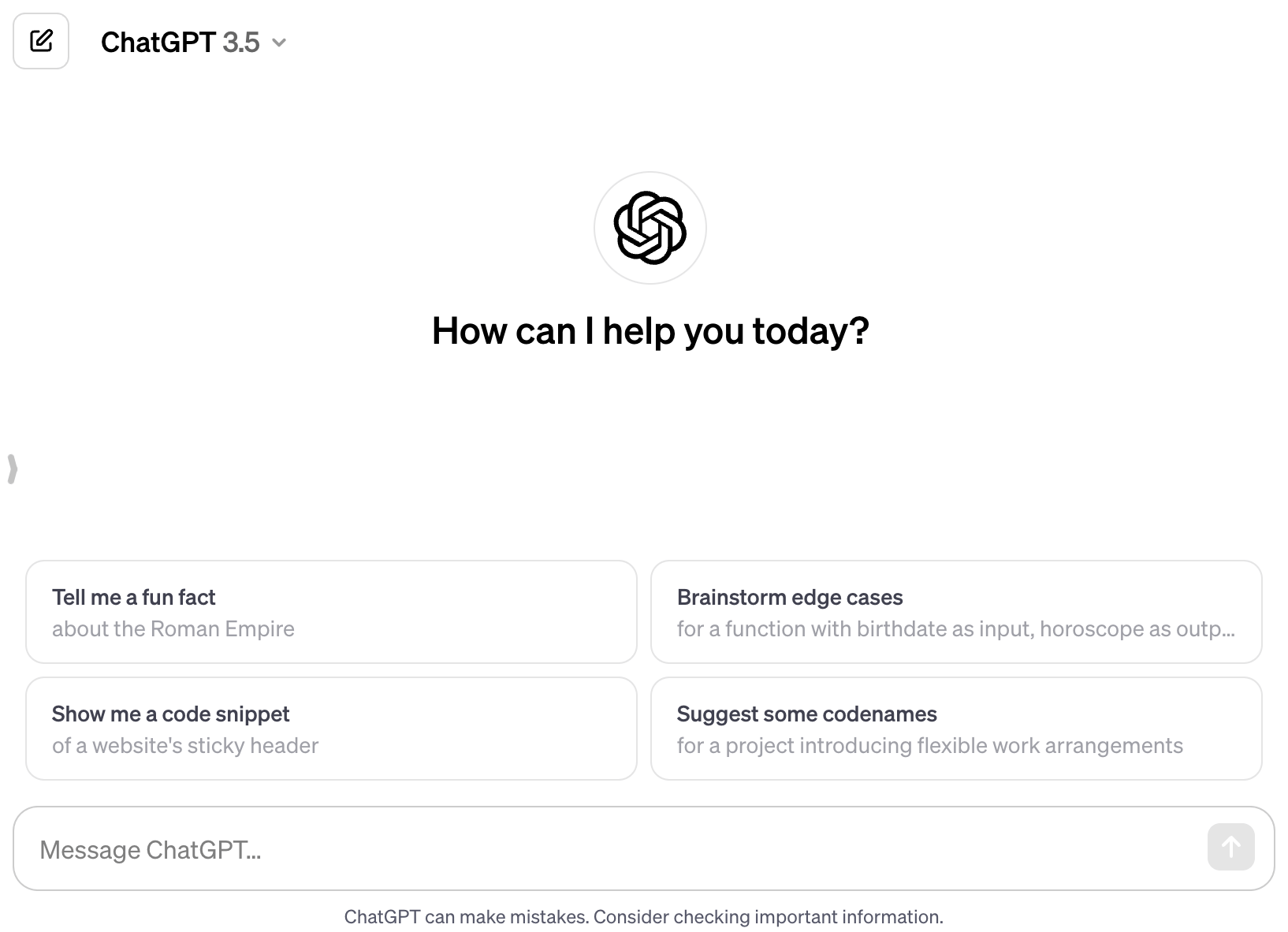Choose the 'Tell me a fun fact' suggestion
Viewport: 1288px width, 932px height.
click(x=331, y=611)
